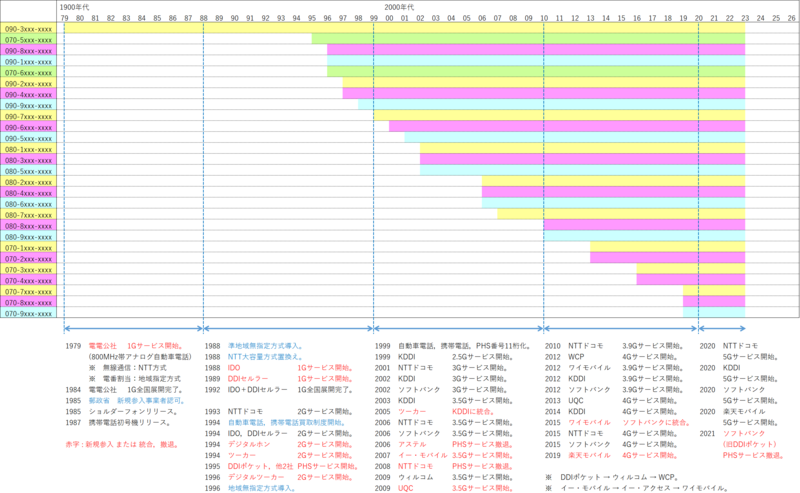Viewport: 800px width, 493px height.
Task: Select year column header 26
Action: pos(791,18)
